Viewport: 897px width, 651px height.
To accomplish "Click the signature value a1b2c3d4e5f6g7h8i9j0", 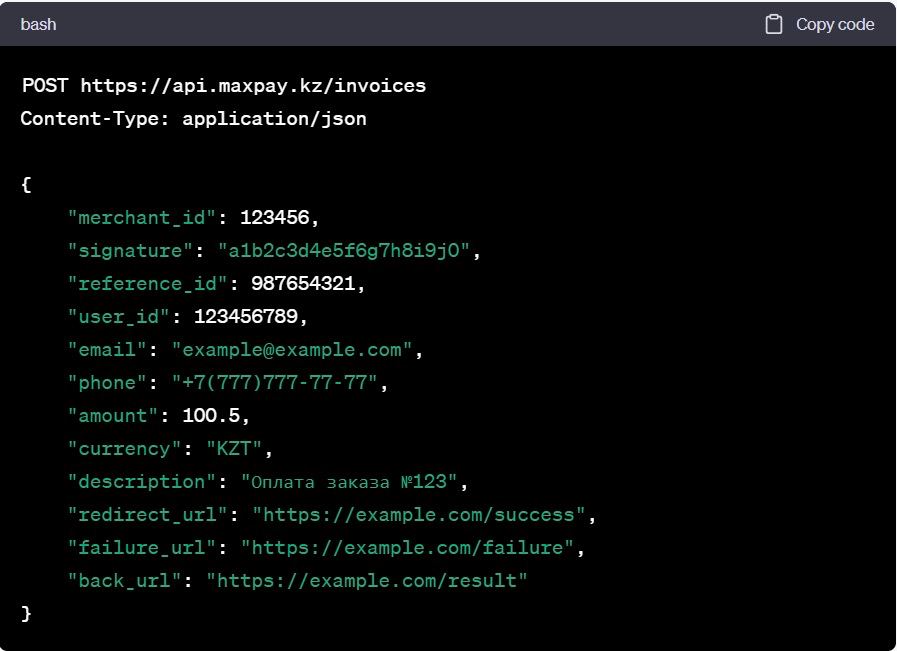I will click(x=344, y=251).
